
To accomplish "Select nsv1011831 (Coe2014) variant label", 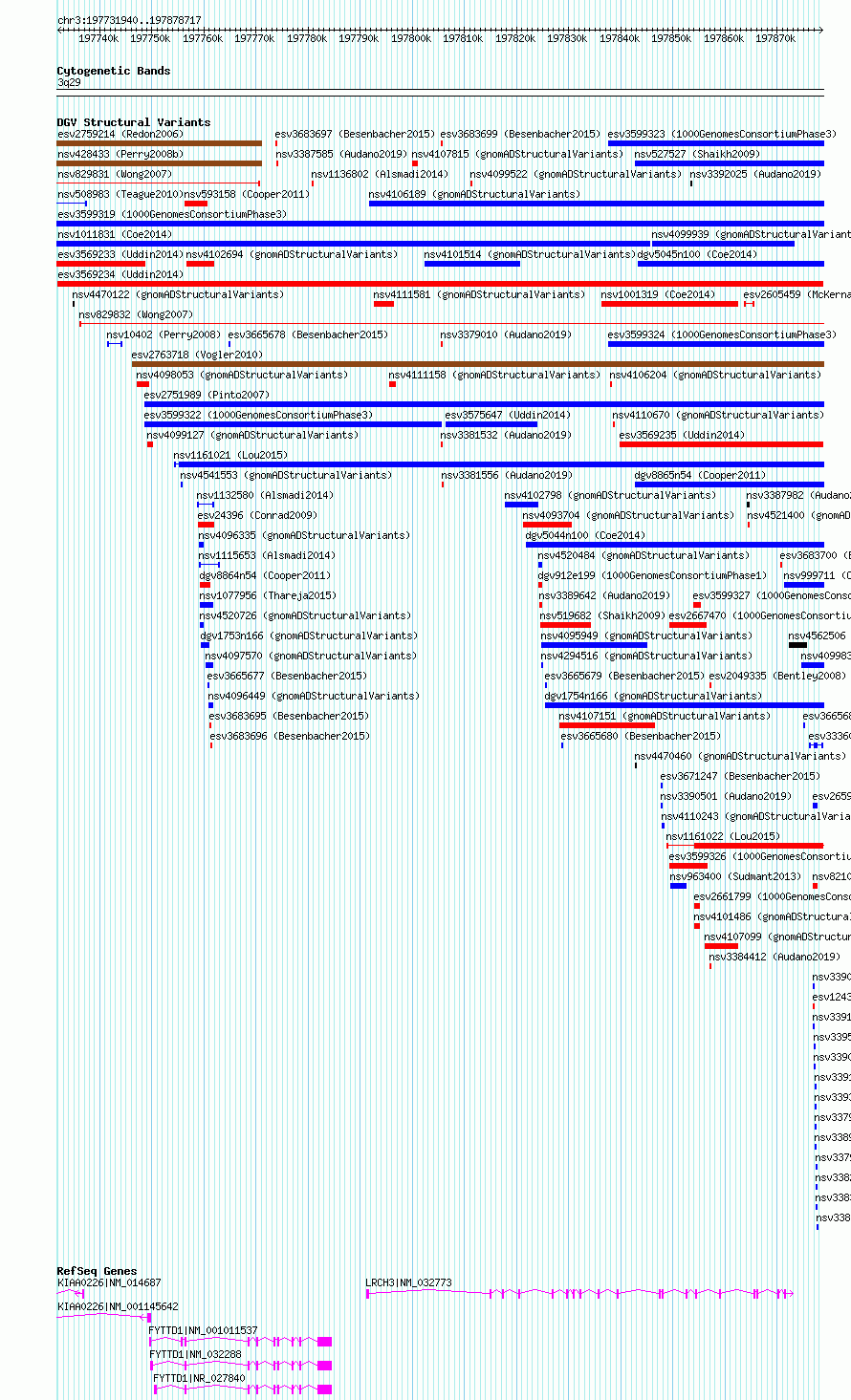I will pos(115,234).
